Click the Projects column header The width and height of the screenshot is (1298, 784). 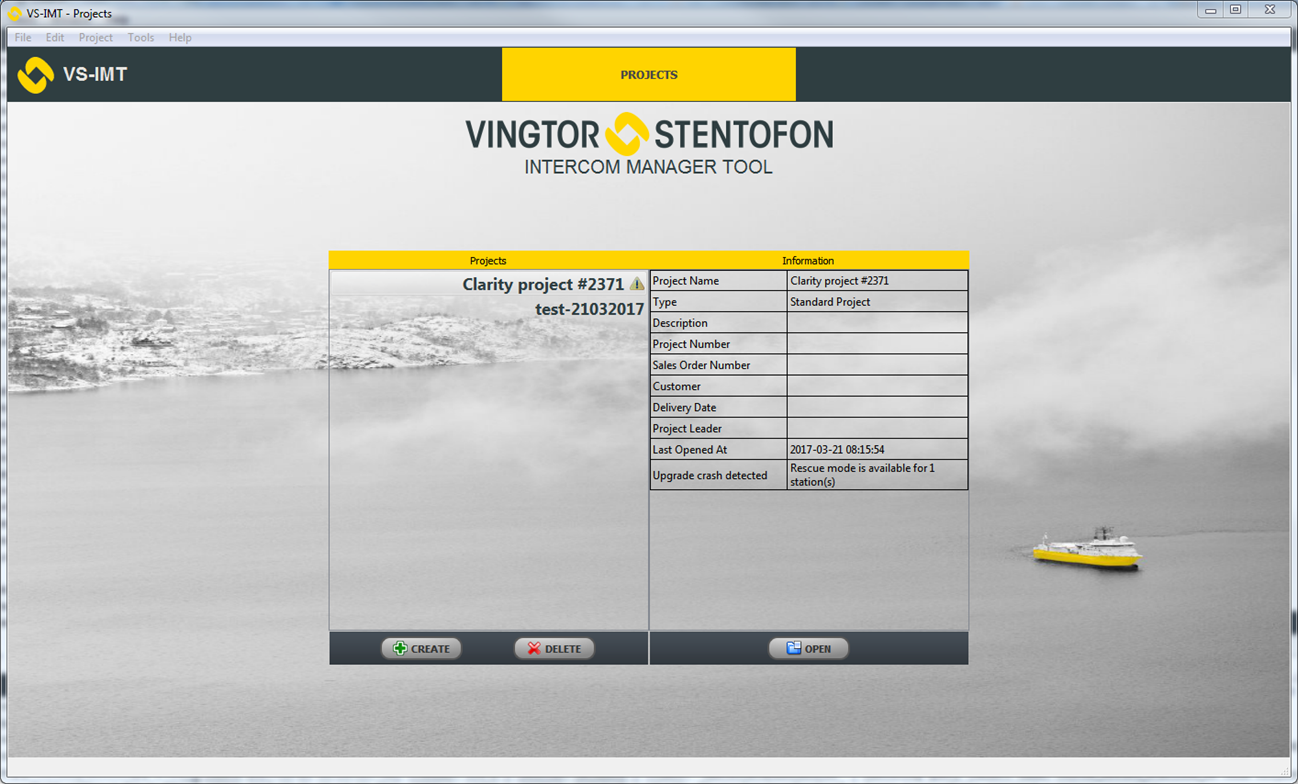[x=488, y=260]
